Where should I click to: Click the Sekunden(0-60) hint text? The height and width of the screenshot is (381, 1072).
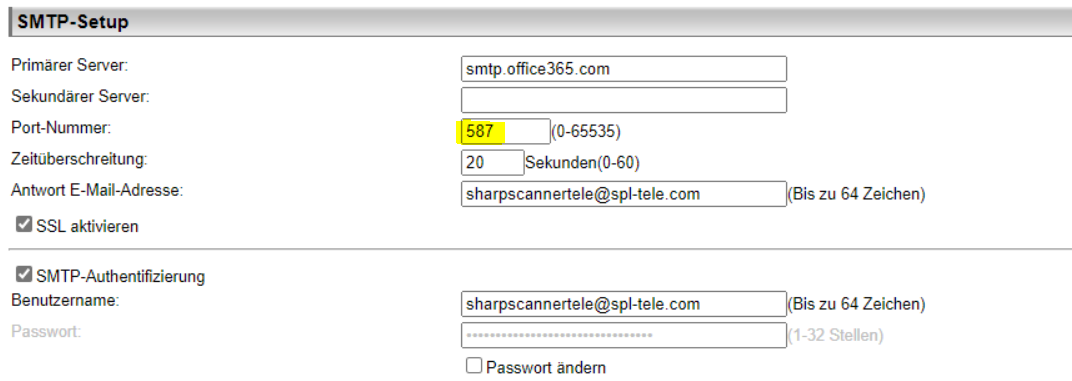point(582,163)
